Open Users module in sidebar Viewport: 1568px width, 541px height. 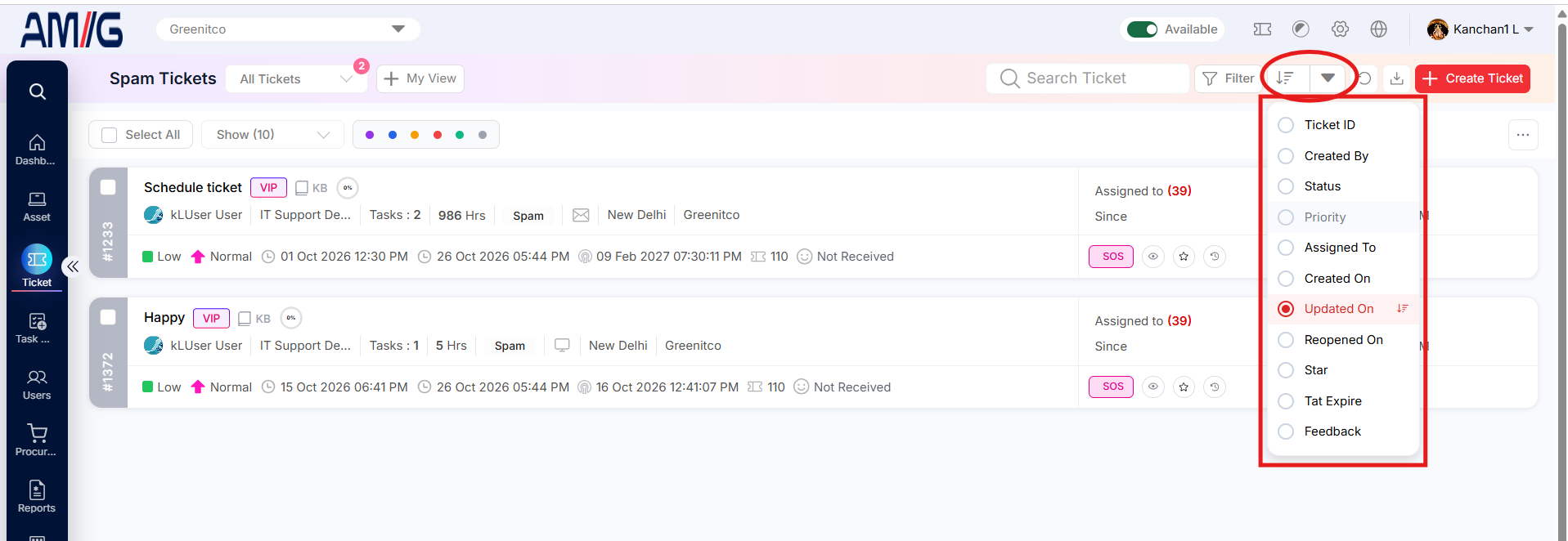click(x=36, y=385)
